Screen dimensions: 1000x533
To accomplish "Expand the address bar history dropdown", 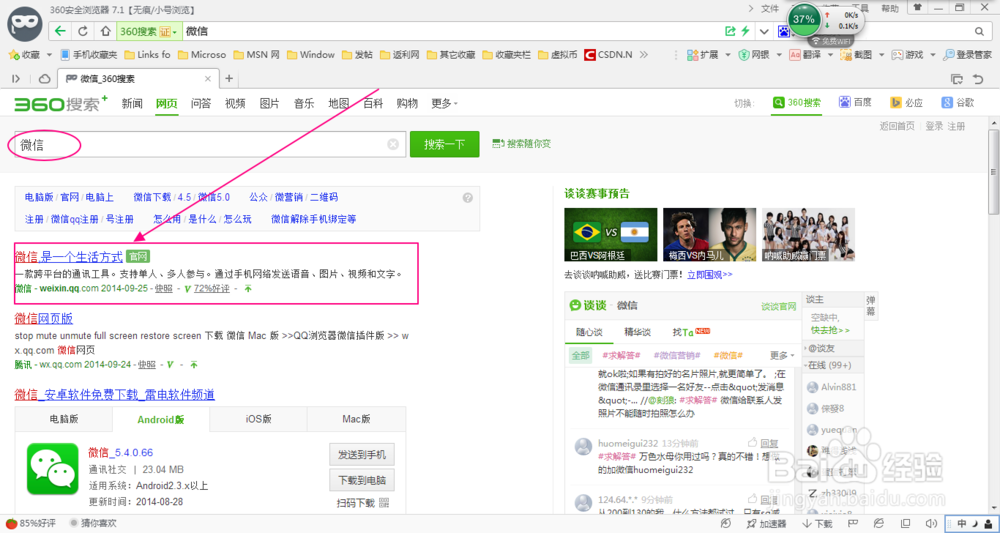I will tap(764, 31).
